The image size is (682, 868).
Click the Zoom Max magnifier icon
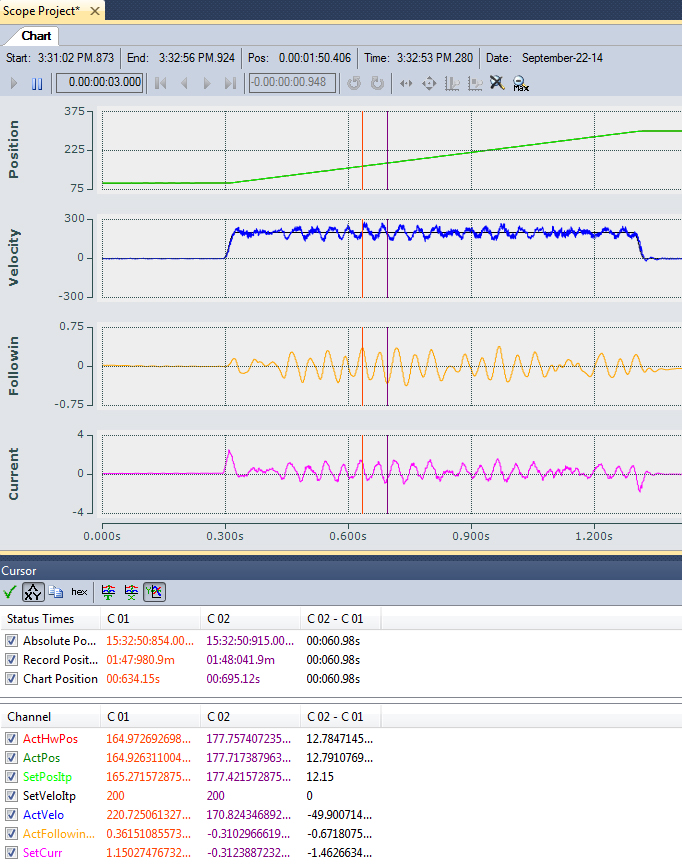[x=520, y=84]
